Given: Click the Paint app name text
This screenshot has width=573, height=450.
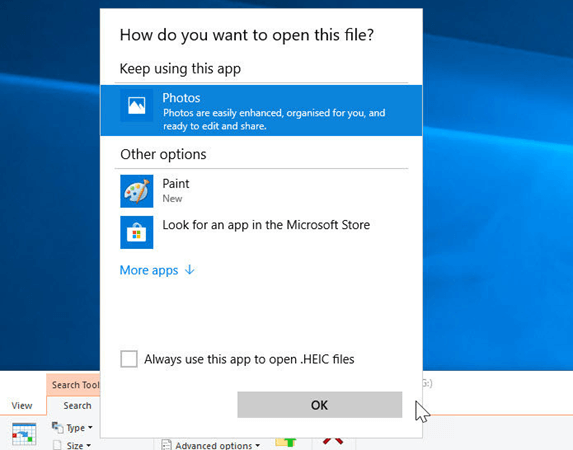Looking at the screenshot, I should (176, 184).
